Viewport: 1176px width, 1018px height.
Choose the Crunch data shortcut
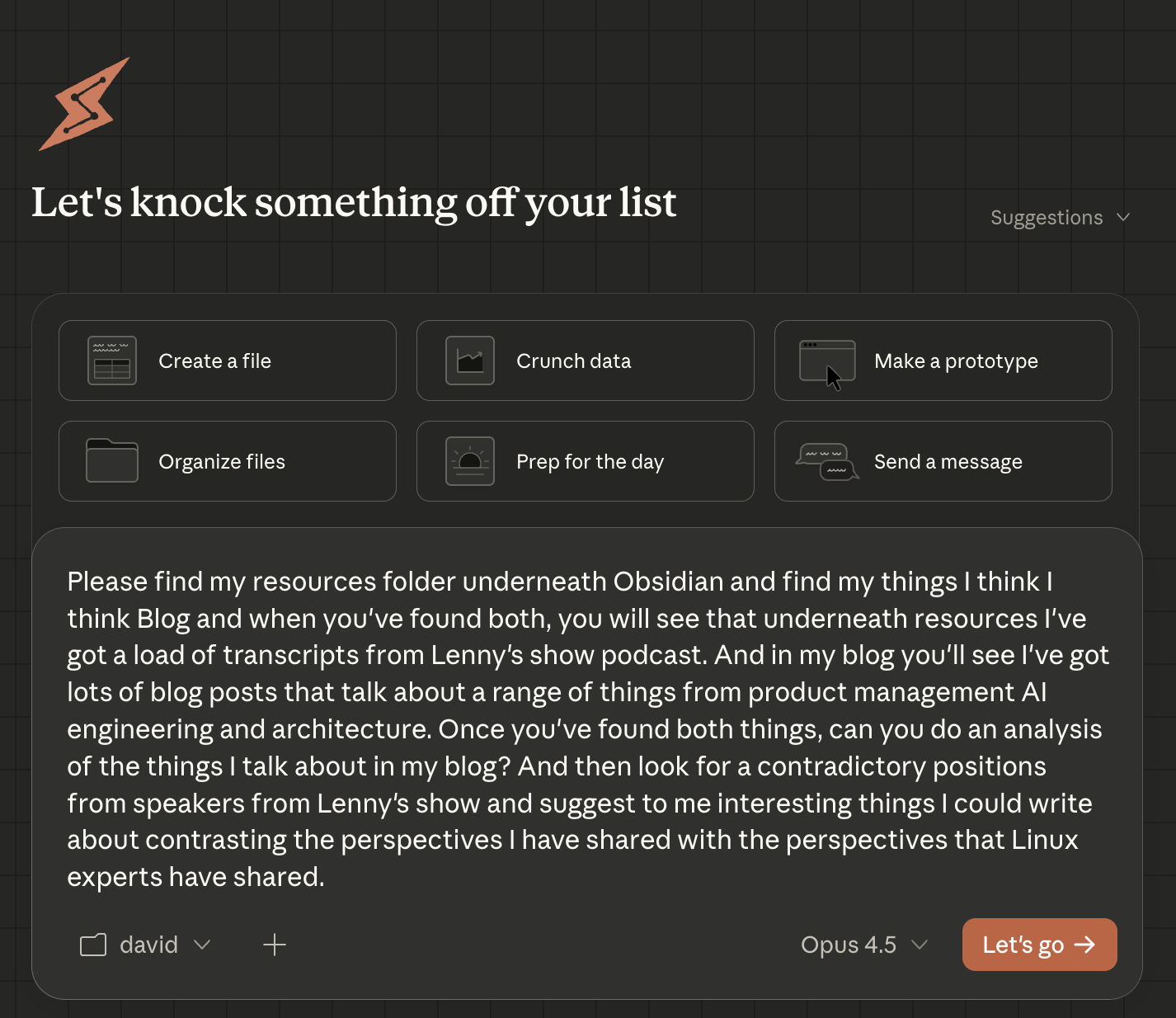coord(586,361)
